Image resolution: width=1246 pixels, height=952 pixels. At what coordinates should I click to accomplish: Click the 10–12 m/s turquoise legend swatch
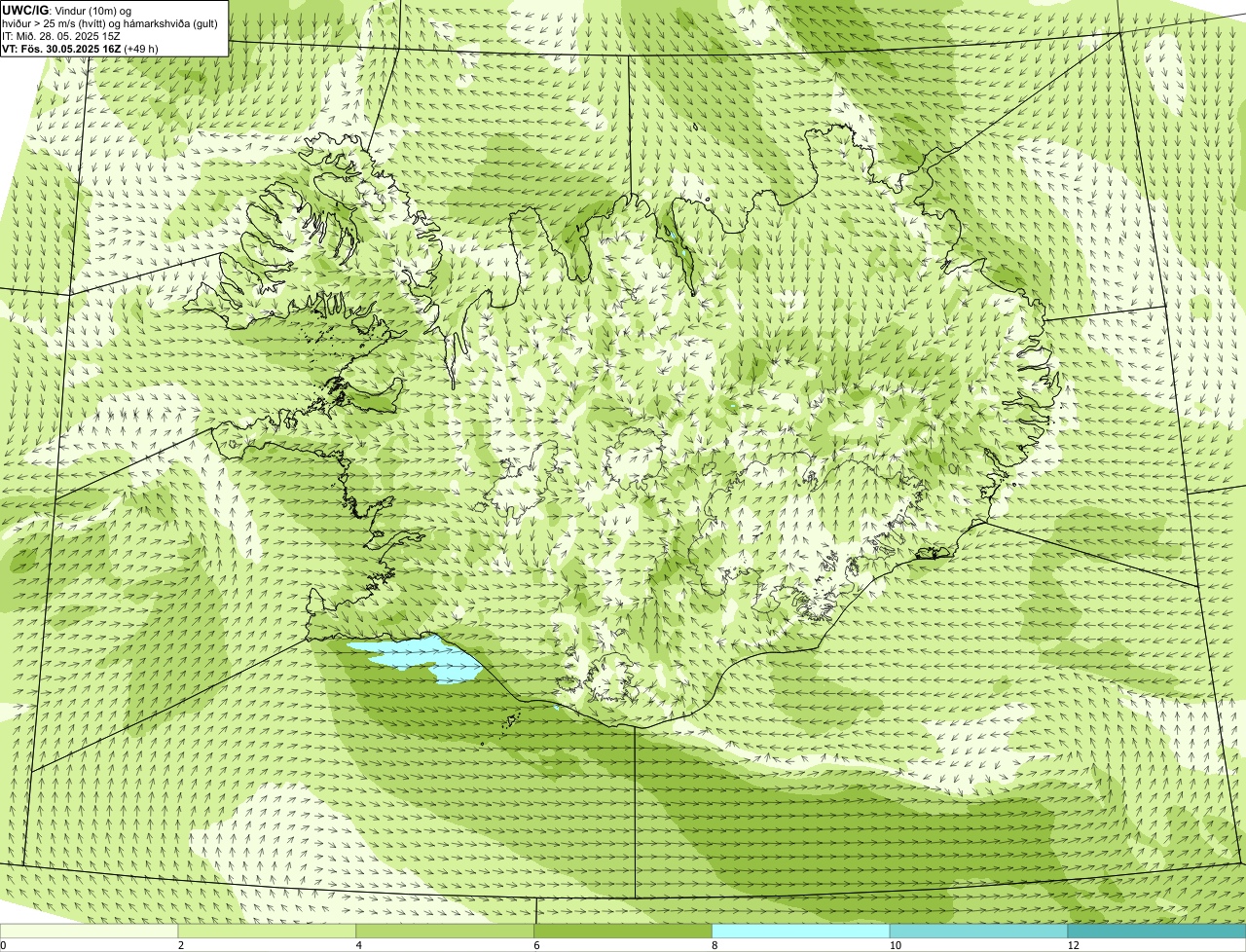coord(979,932)
